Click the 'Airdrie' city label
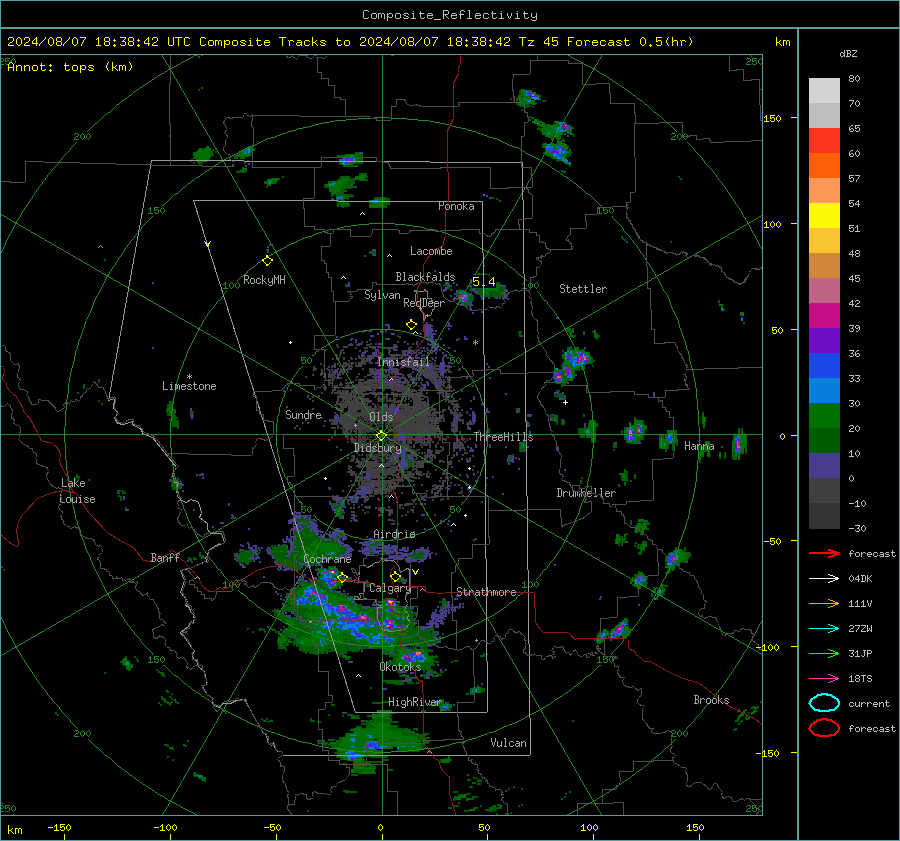The height and width of the screenshot is (841, 900). pos(394,534)
